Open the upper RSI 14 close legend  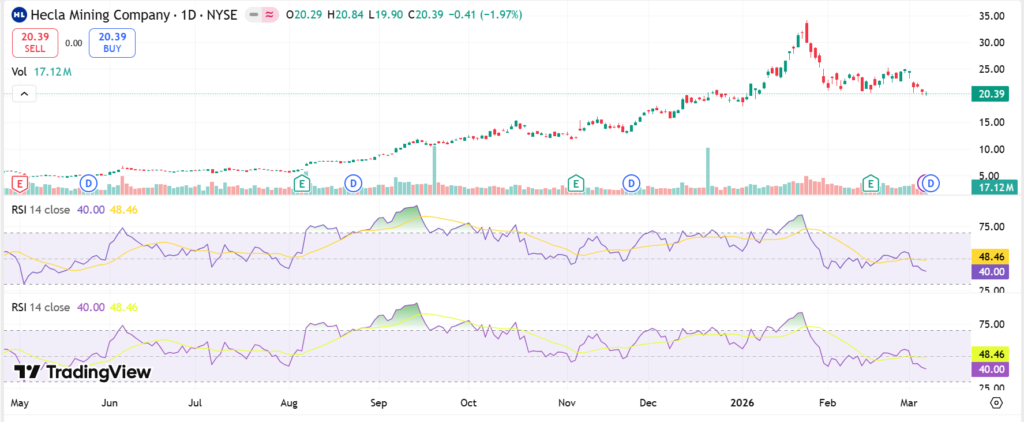coord(42,208)
